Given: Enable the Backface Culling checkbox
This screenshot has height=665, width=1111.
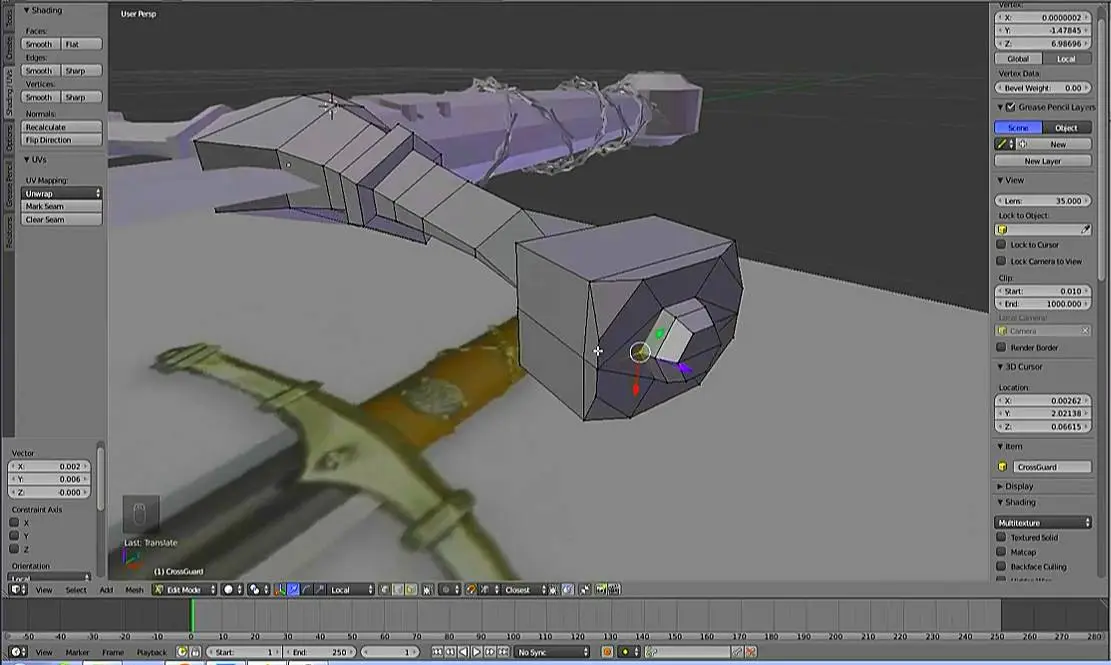Looking at the screenshot, I should [1002, 566].
